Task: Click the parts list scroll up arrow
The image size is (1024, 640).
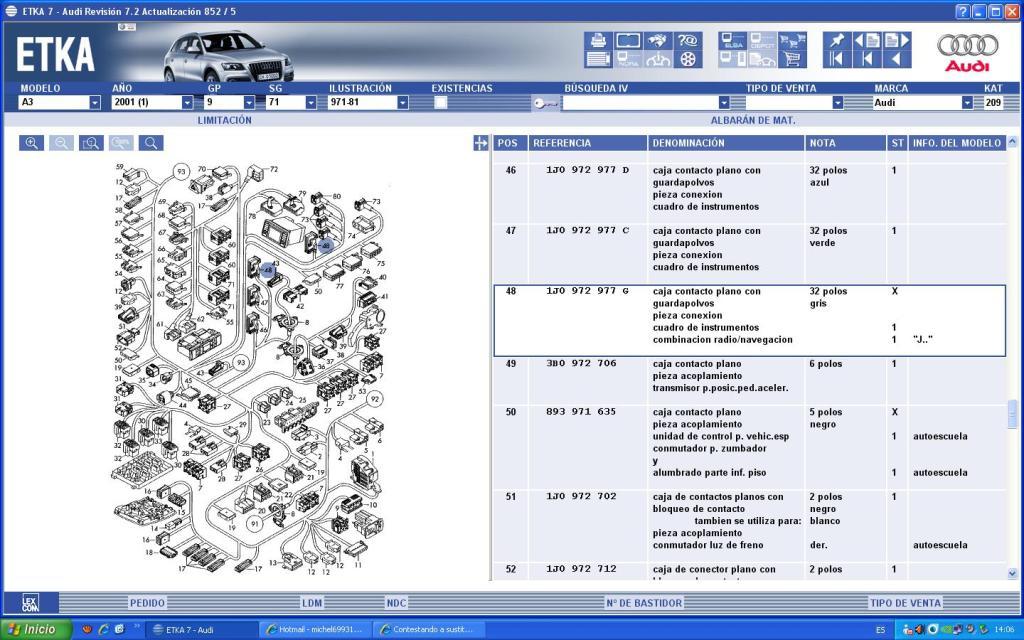Action: click(x=1012, y=141)
